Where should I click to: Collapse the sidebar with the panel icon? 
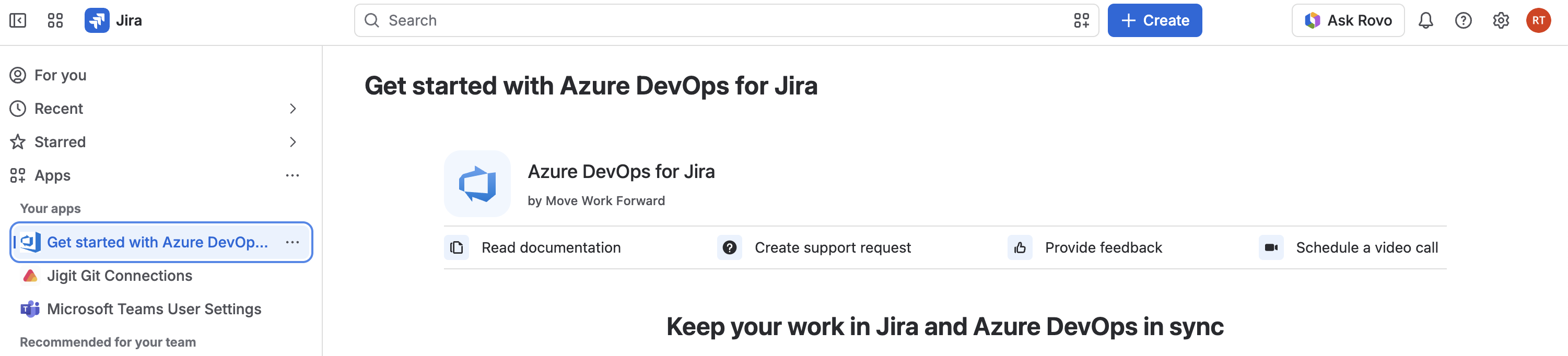point(18,21)
